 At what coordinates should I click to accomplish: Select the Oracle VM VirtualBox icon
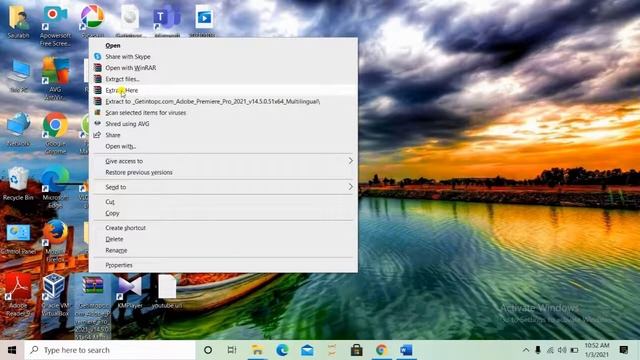pos(56,295)
